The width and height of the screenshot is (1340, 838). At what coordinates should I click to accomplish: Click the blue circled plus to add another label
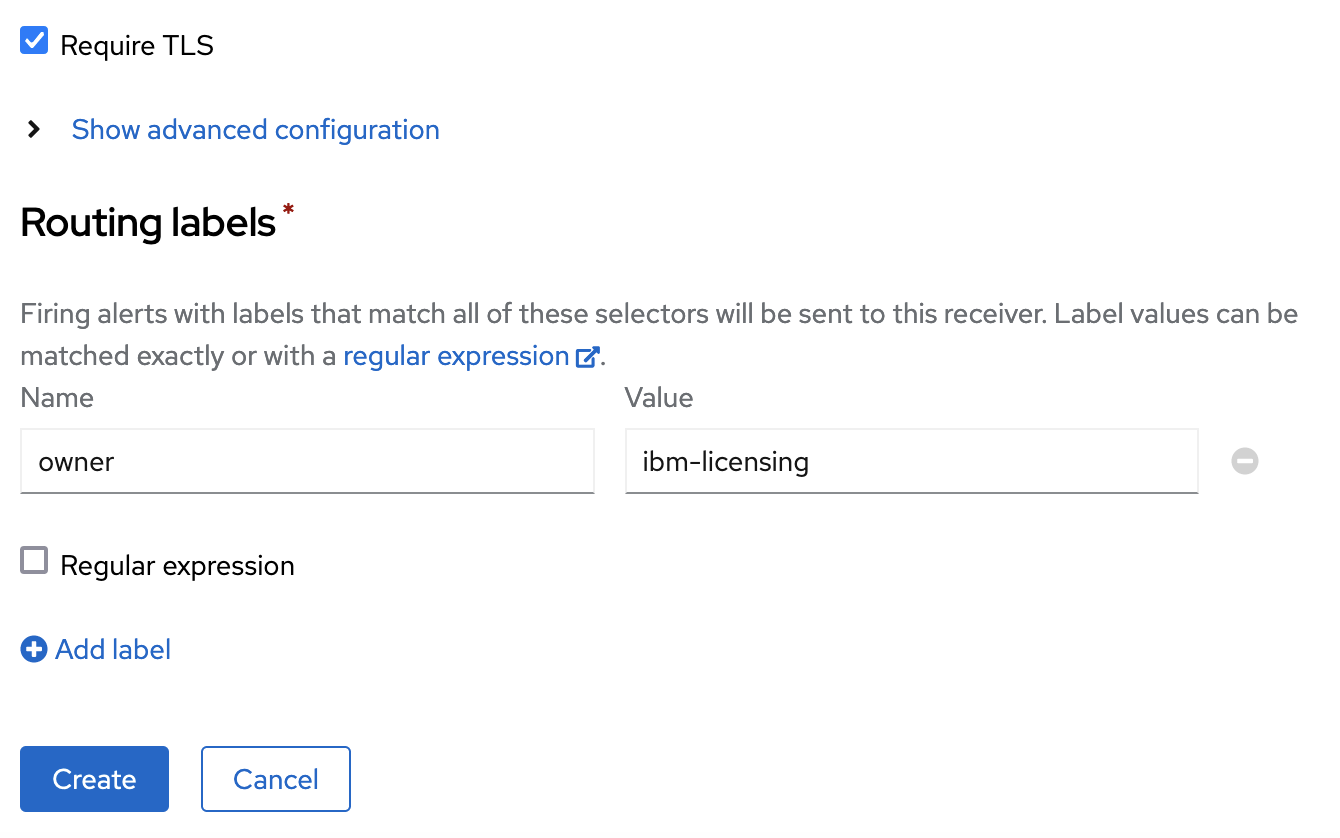tap(33, 649)
